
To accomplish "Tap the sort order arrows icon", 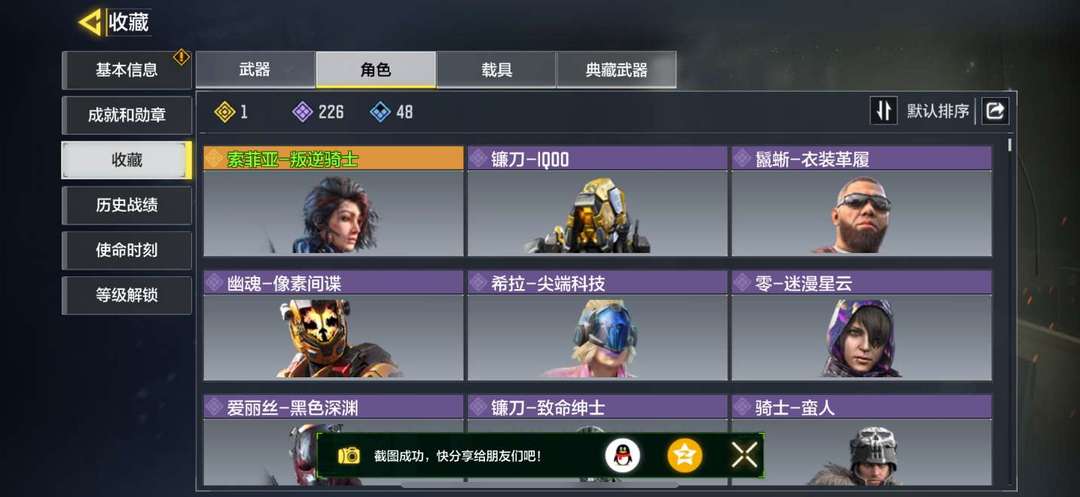I will tap(884, 111).
